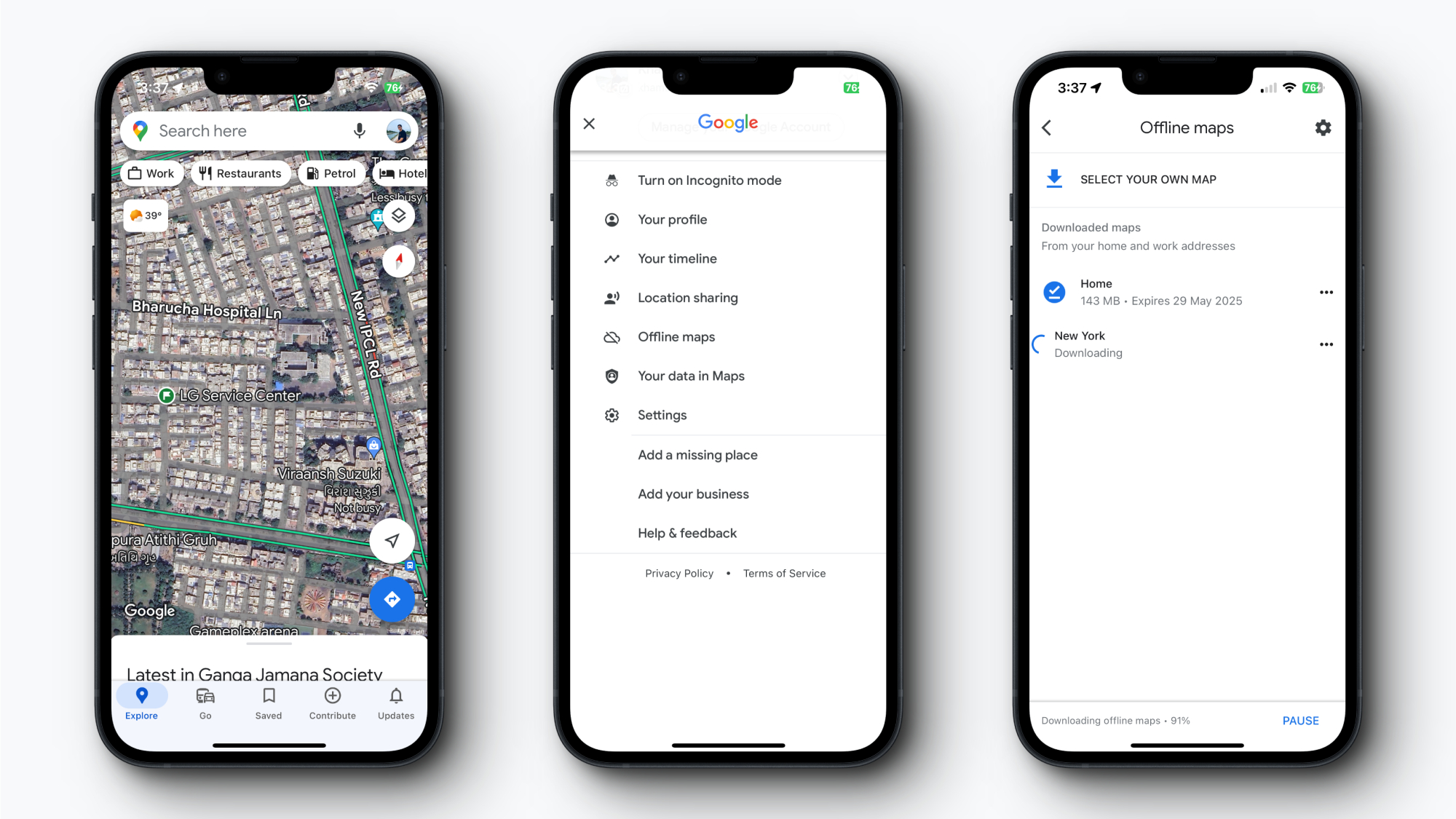The width and height of the screenshot is (1456, 819).
Task: Tap the Incognito mode icon in menu
Action: coord(611,180)
